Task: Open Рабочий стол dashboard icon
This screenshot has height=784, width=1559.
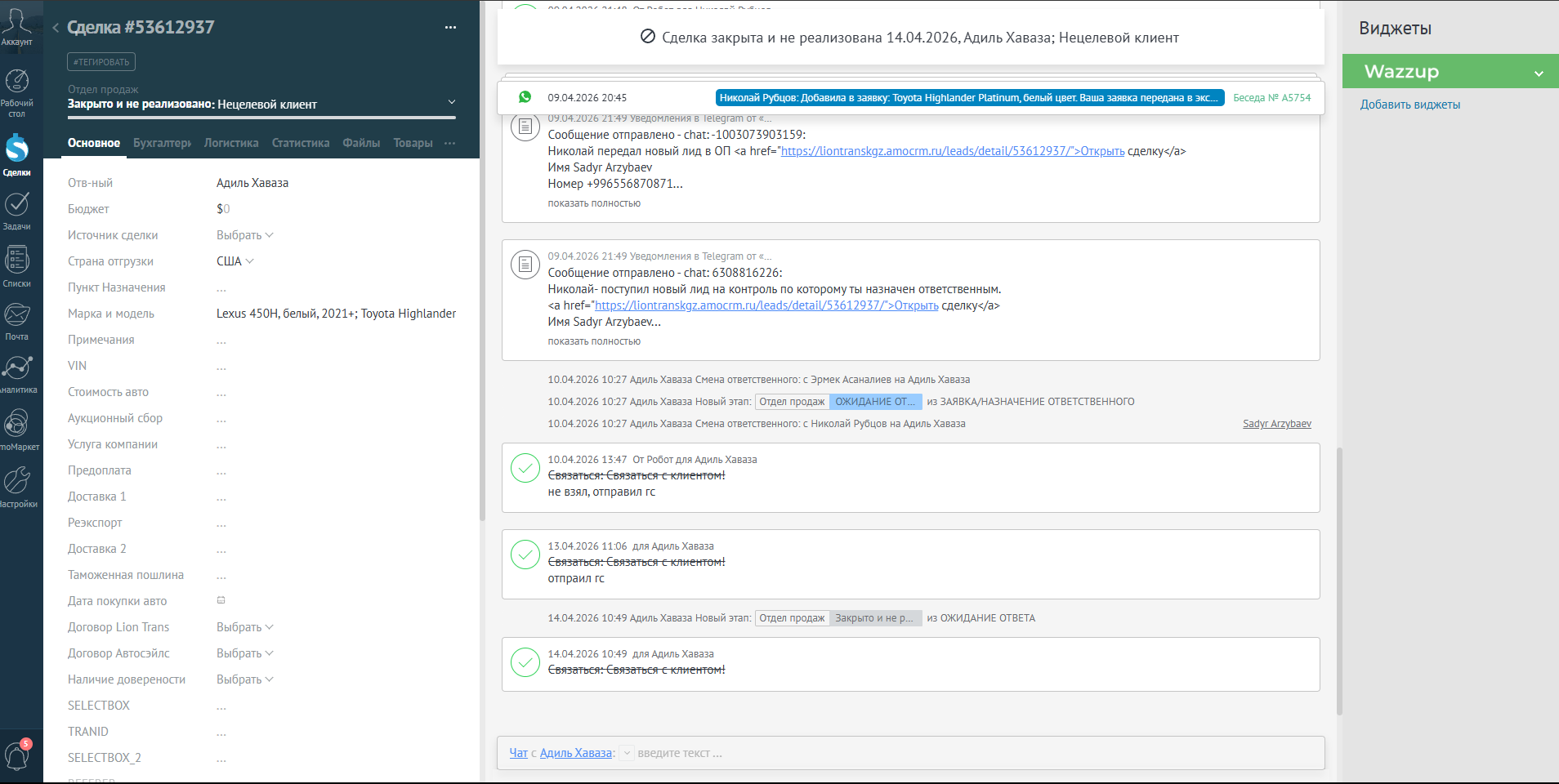Action: pyautogui.click(x=16, y=91)
